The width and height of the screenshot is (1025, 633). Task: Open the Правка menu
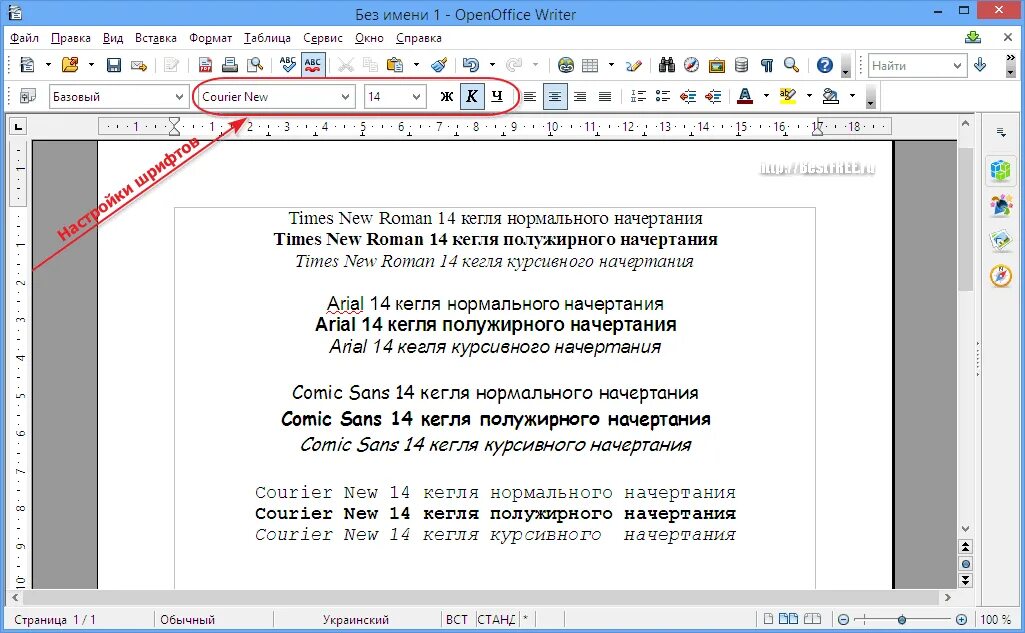click(x=71, y=38)
